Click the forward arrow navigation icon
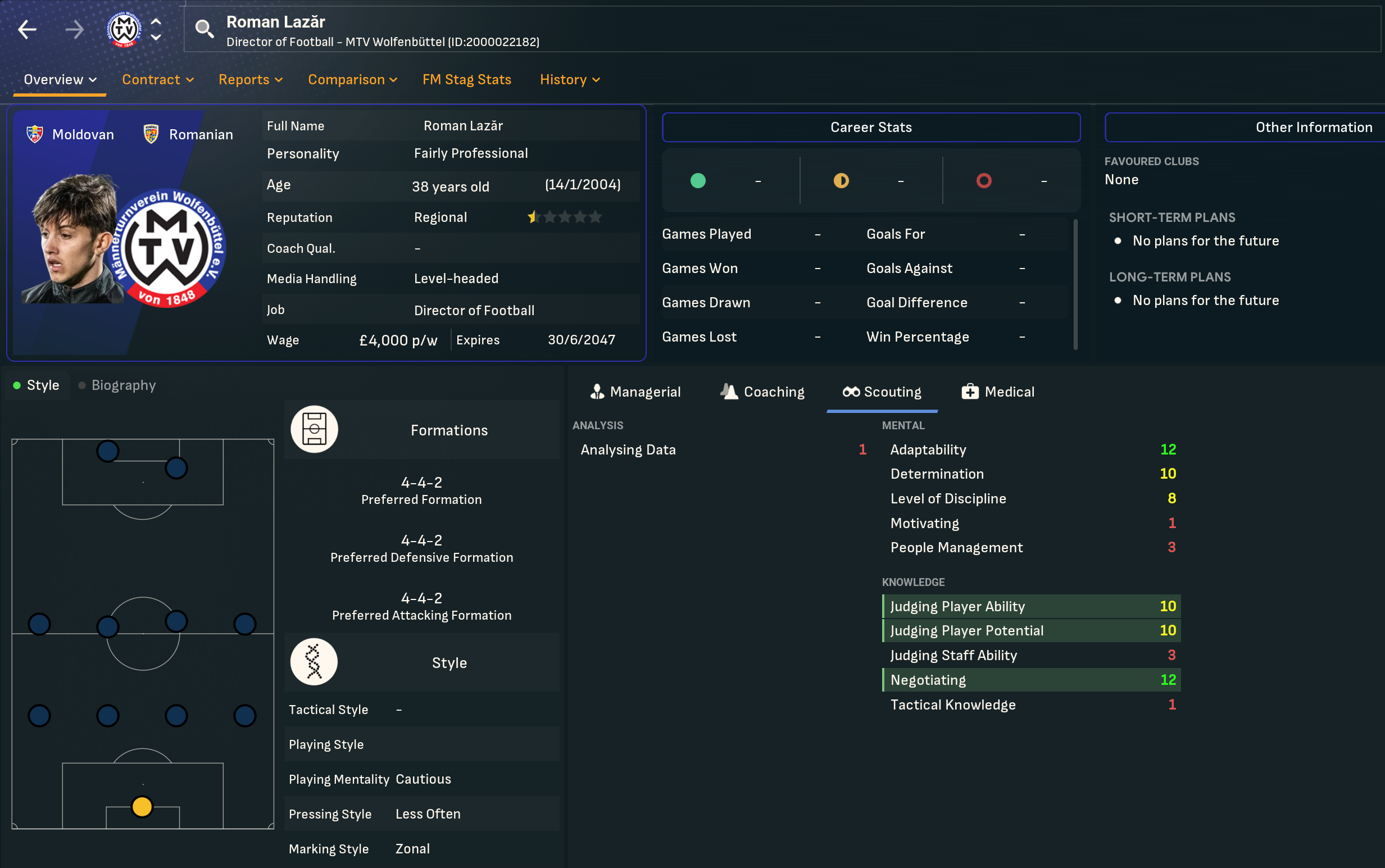Screen dimensions: 1385x868 [x=74, y=29]
